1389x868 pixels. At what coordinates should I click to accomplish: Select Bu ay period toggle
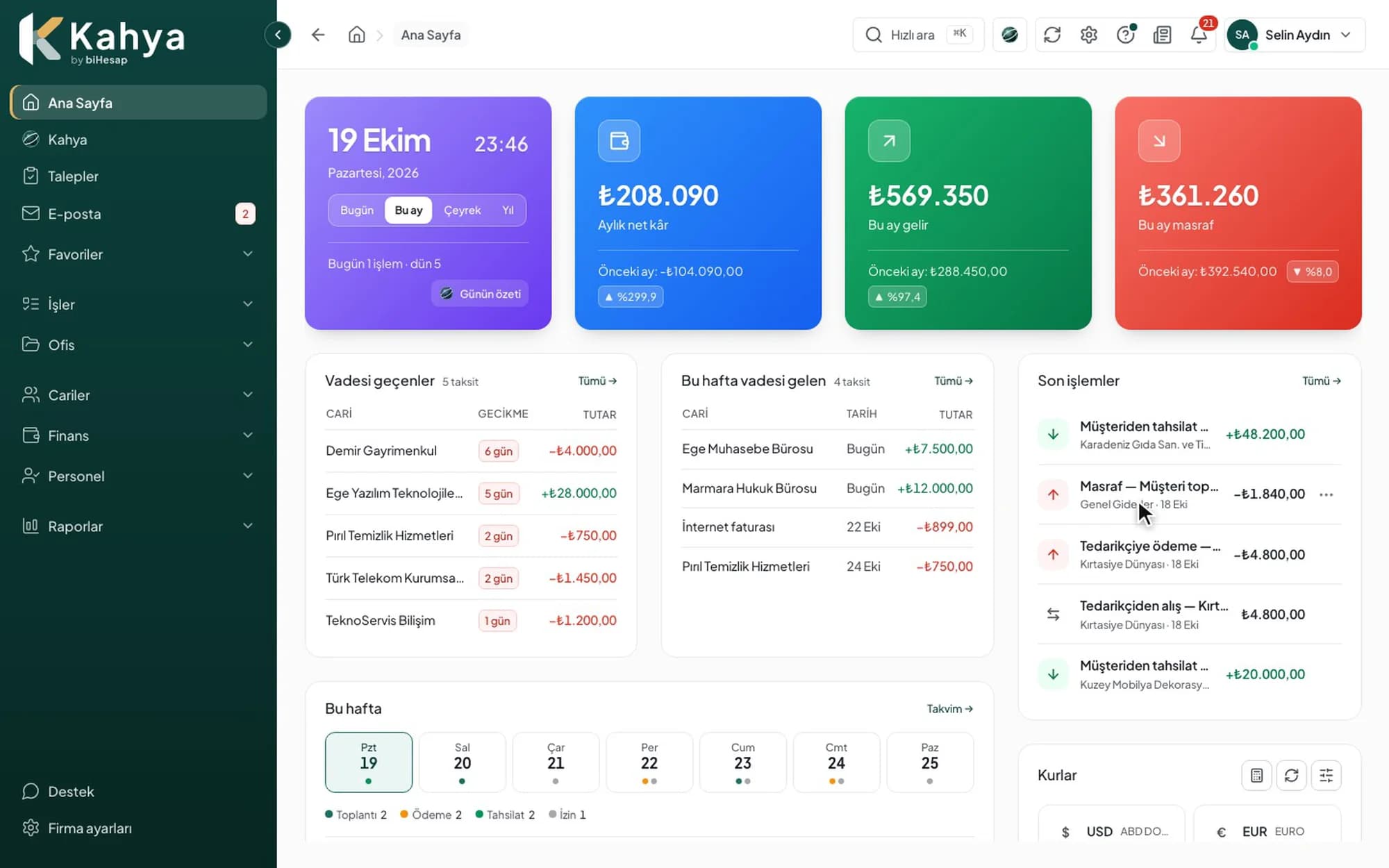pyautogui.click(x=408, y=210)
